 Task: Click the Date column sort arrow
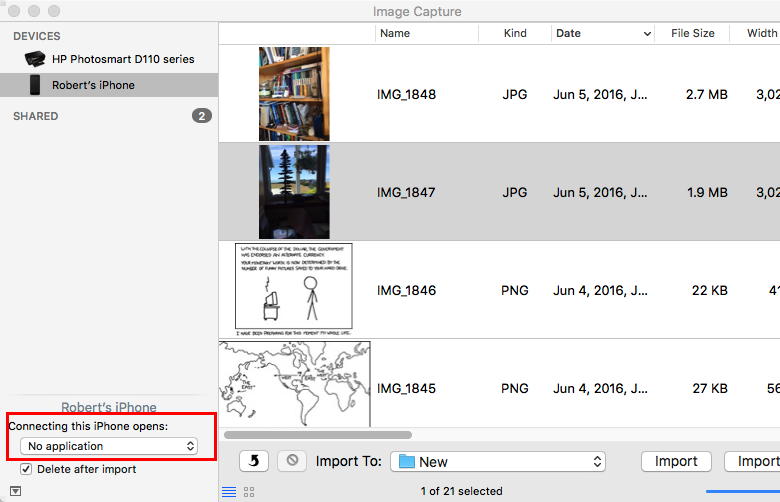(x=647, y=33)
